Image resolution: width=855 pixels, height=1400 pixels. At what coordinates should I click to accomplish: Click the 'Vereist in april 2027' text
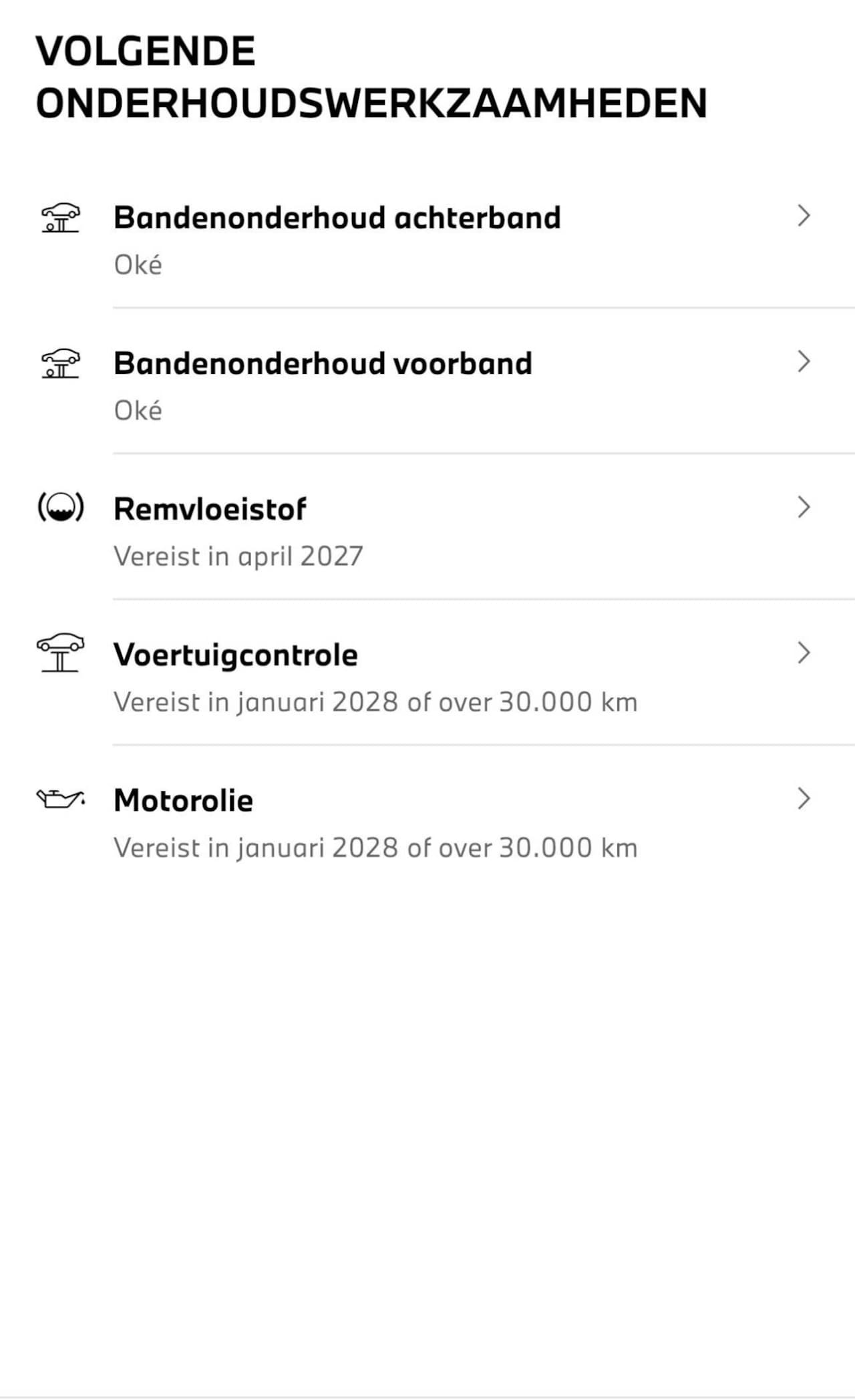coord(238,556)
